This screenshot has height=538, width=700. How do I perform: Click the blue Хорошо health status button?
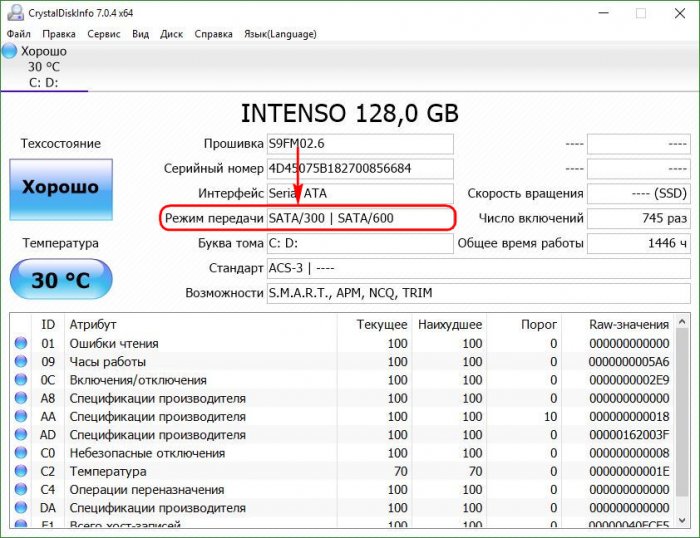61,189
